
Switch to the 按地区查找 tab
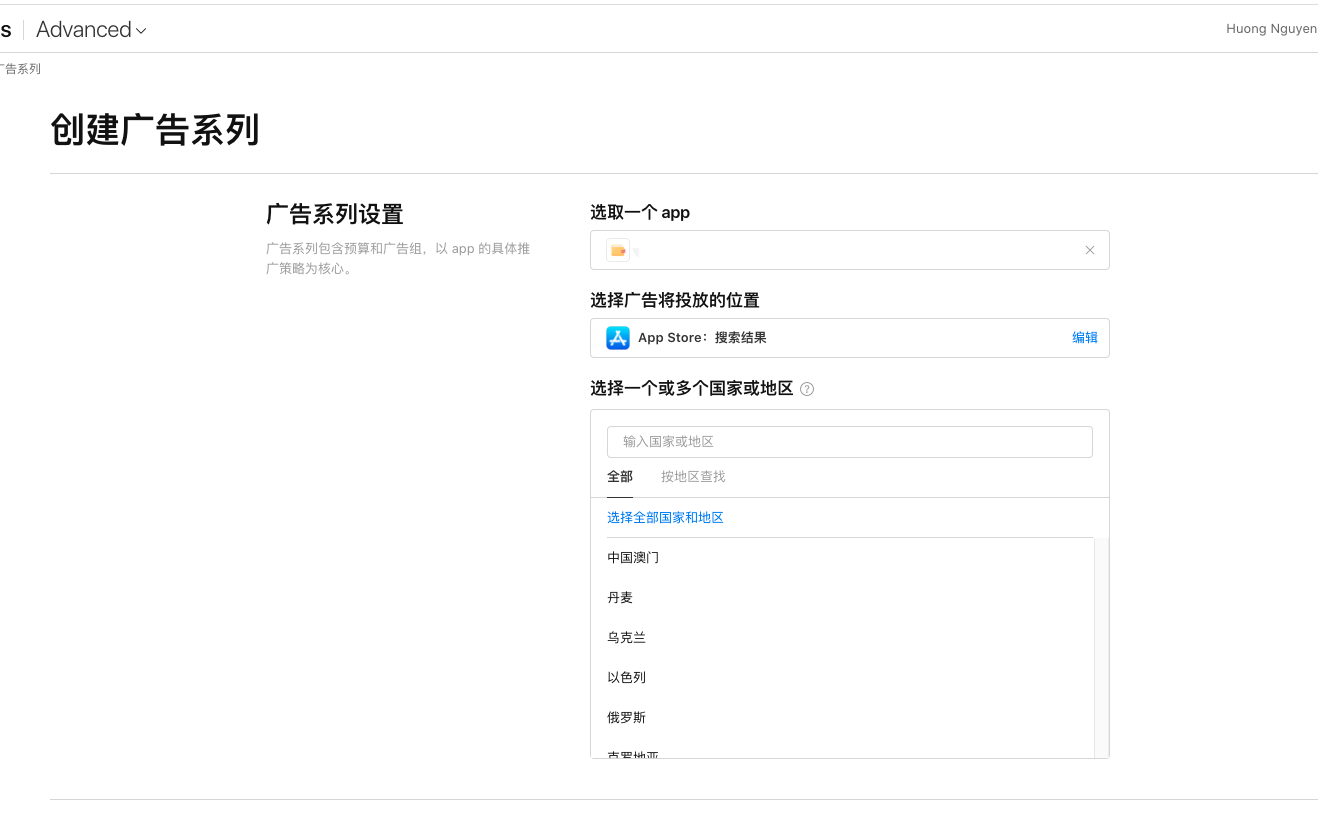(x=692, y=476)
